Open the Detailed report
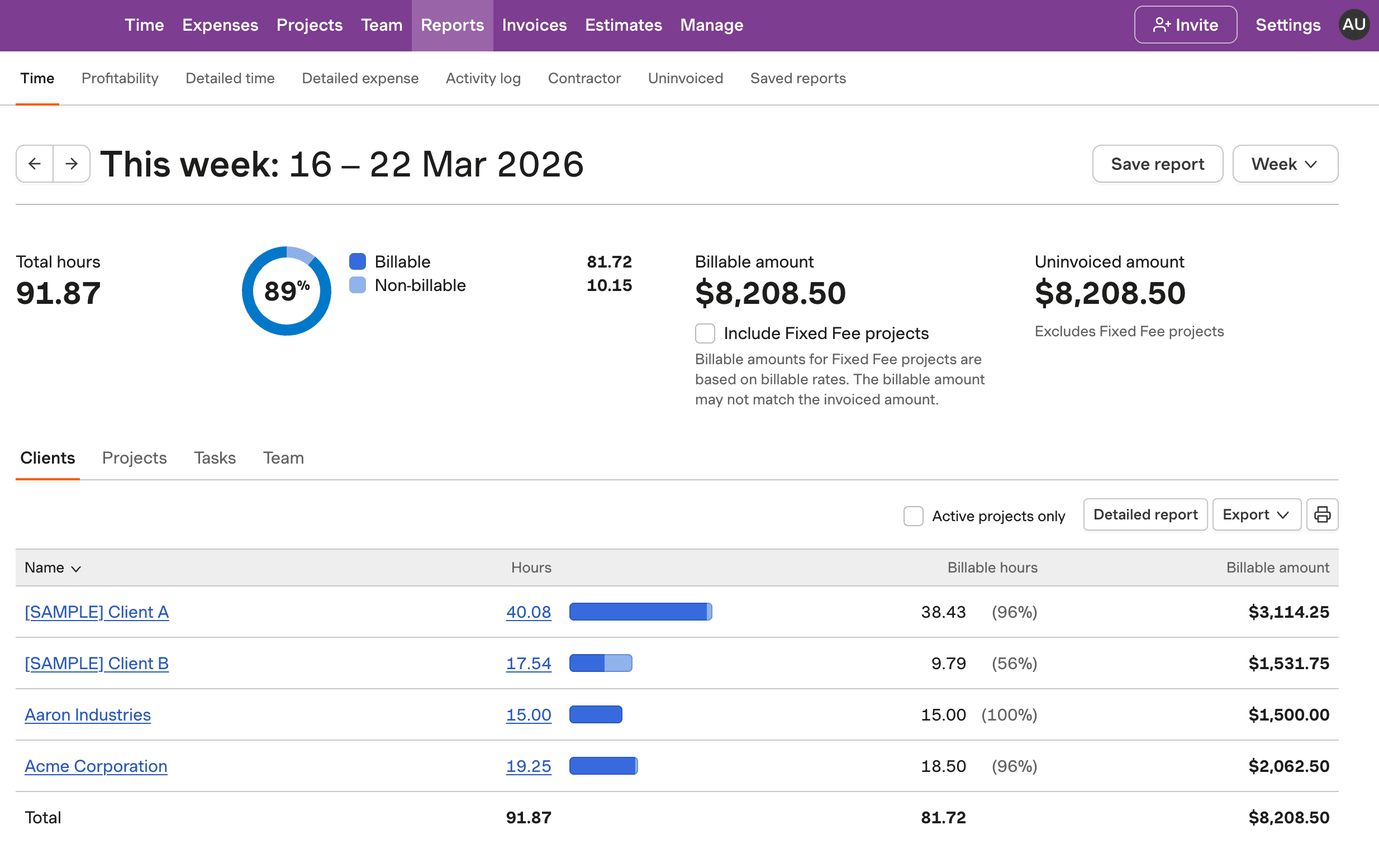Image resolution: width=1379 pixels, height=868 pixels. 1145,514
